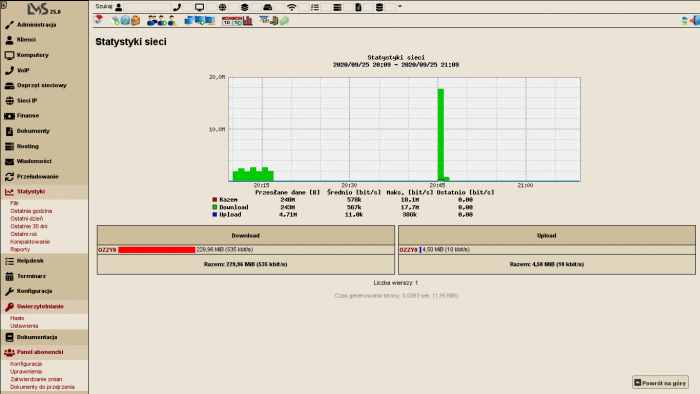Viewport: 700px width, 394px height.
Task: Open the Kompaktowanie link
Action: tap(30, 241)
